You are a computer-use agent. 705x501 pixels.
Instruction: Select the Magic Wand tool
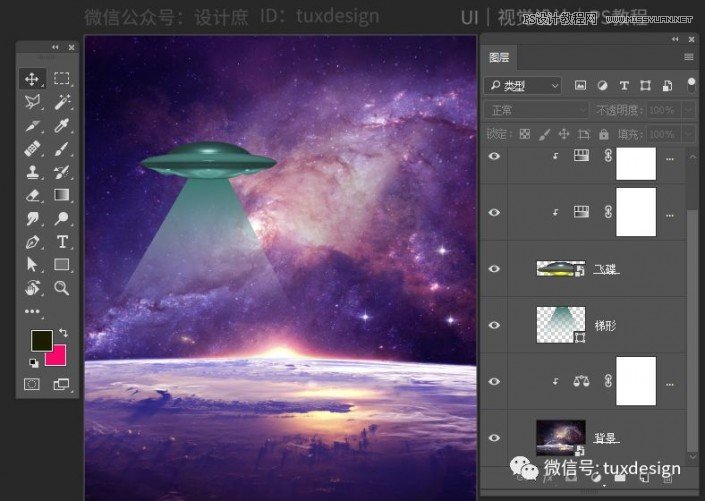(62, 102)
